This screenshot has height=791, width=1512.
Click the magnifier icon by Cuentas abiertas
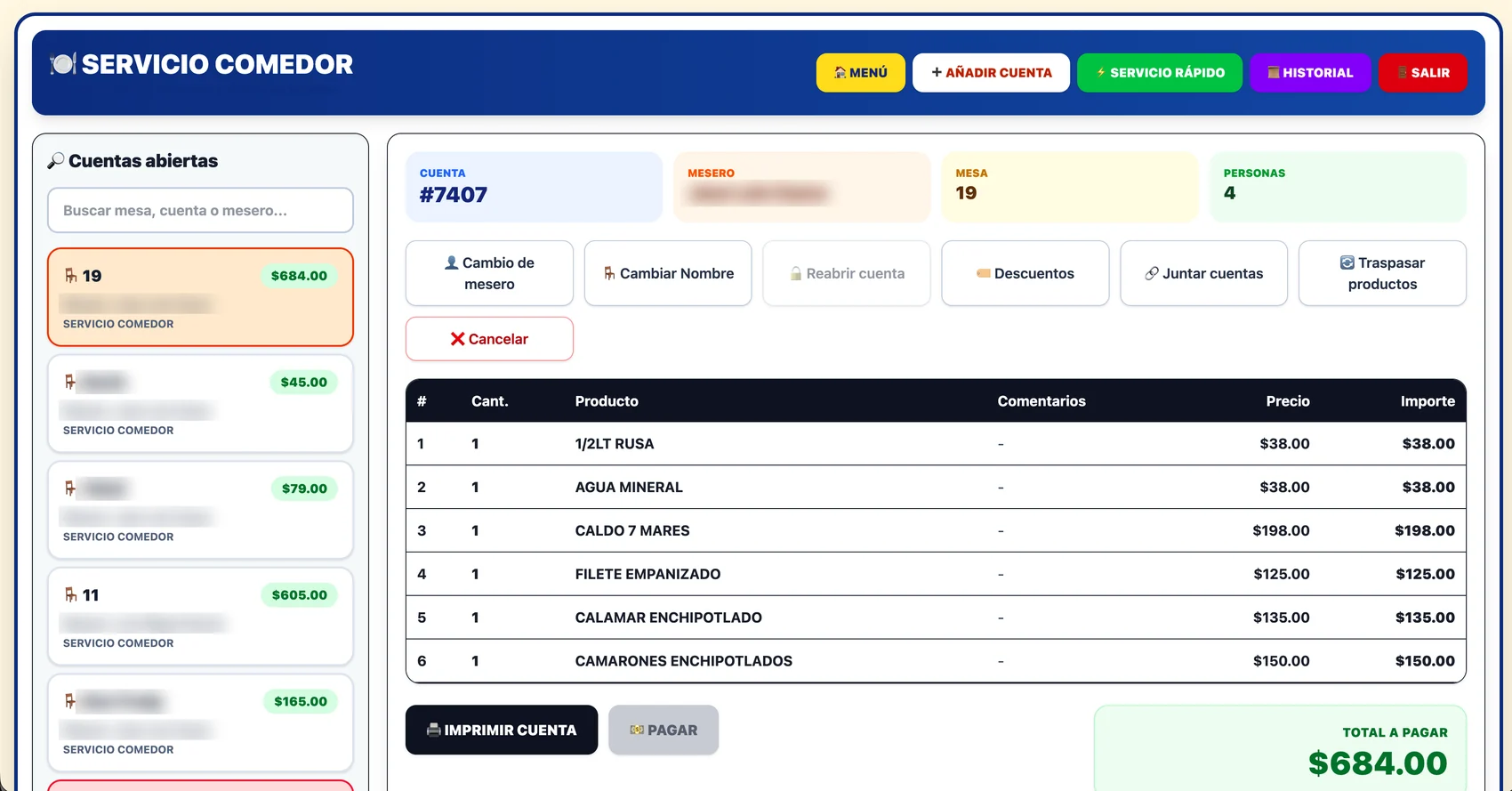coord(56,161)
